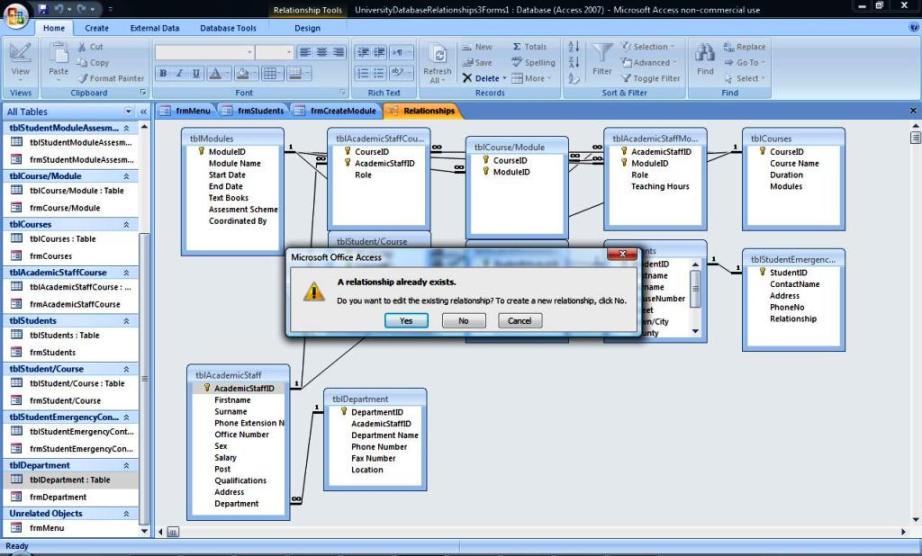Screen dimensions: 922x556
Task: Click the Help question mark icon
Action: point(914,27)
